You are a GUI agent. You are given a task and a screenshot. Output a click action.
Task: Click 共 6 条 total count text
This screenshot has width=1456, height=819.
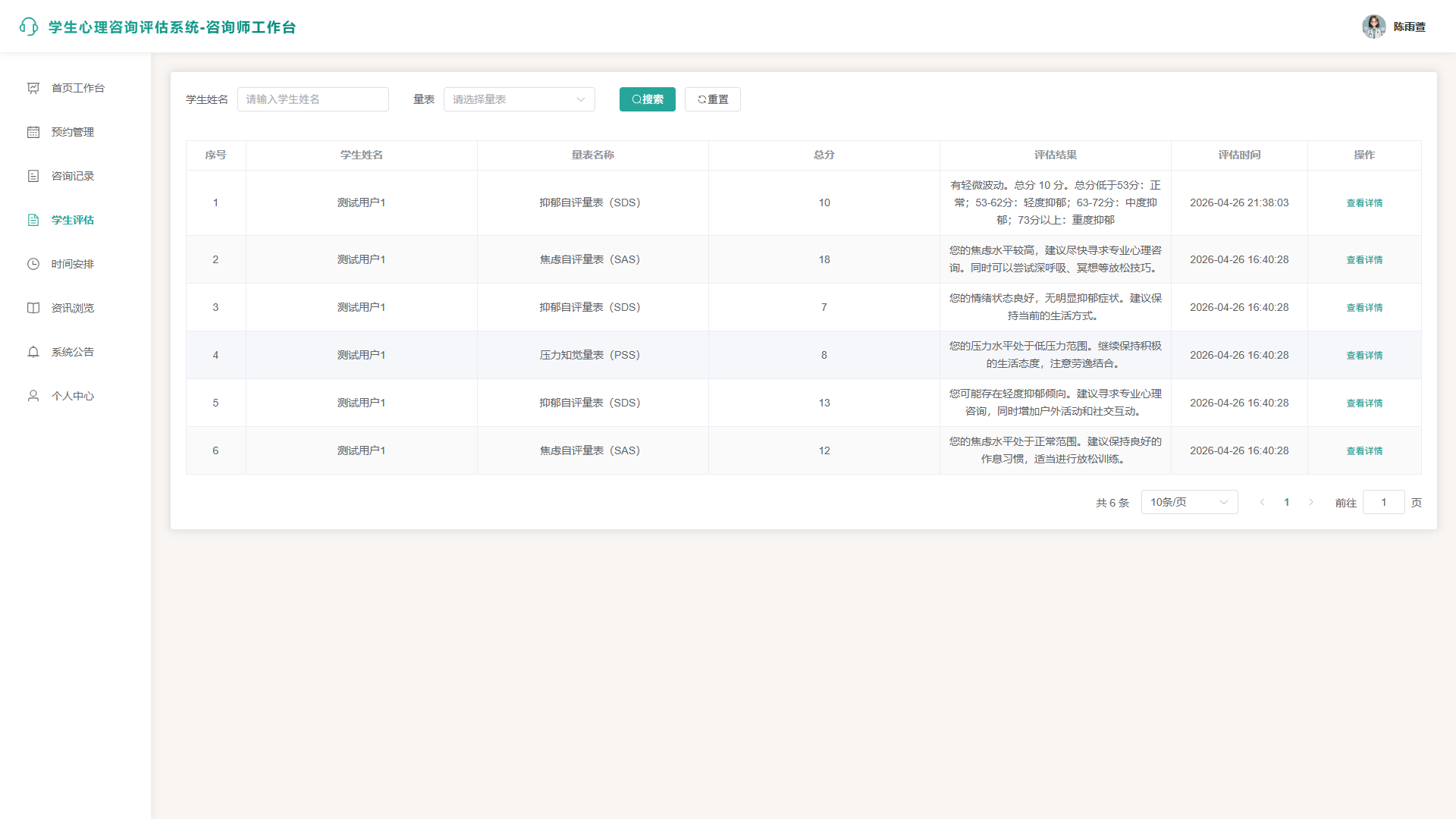[1112, 503]
